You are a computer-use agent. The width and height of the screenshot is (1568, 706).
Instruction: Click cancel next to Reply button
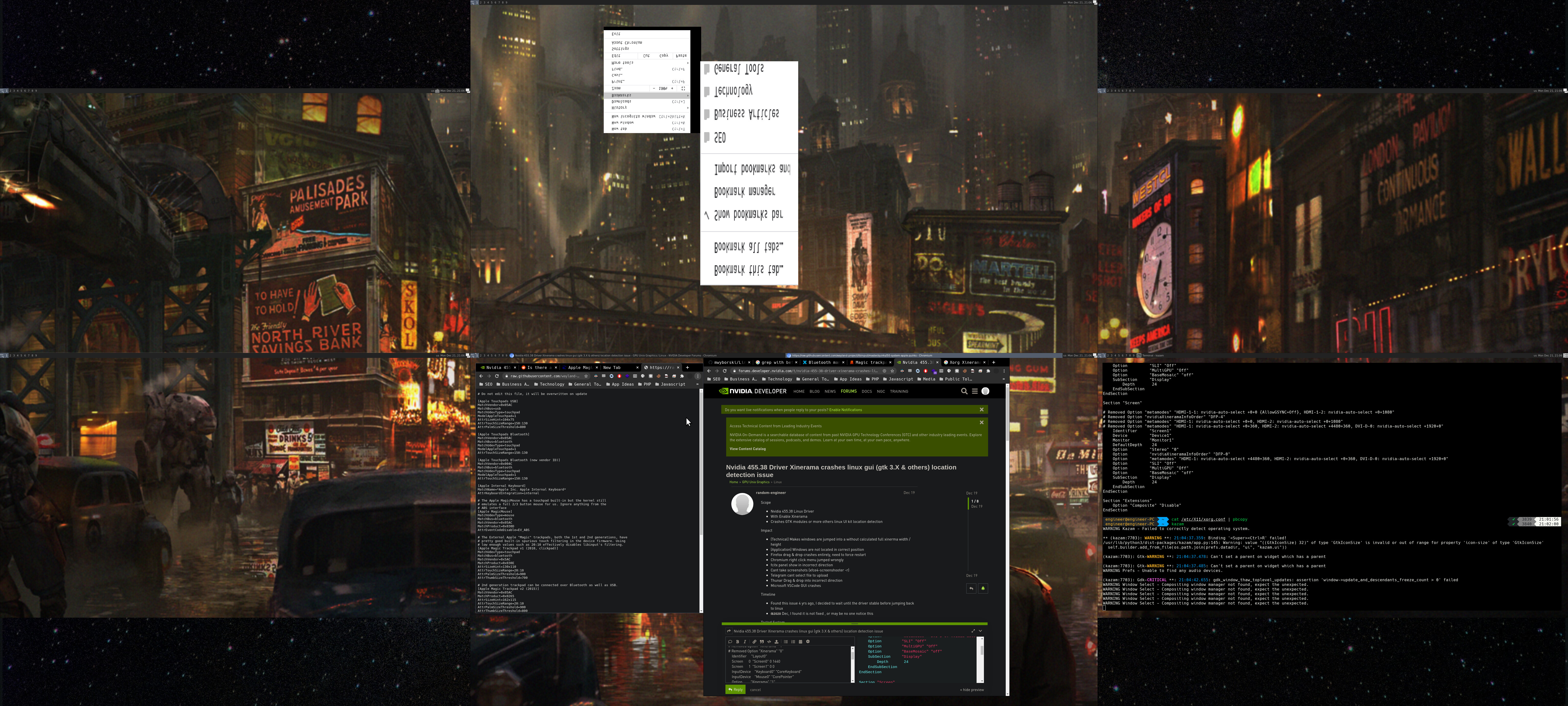click(x=755, y=690)
